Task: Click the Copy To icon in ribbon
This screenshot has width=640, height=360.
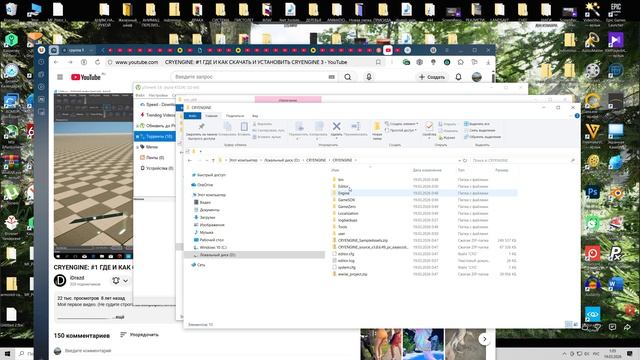Action: 319,127
